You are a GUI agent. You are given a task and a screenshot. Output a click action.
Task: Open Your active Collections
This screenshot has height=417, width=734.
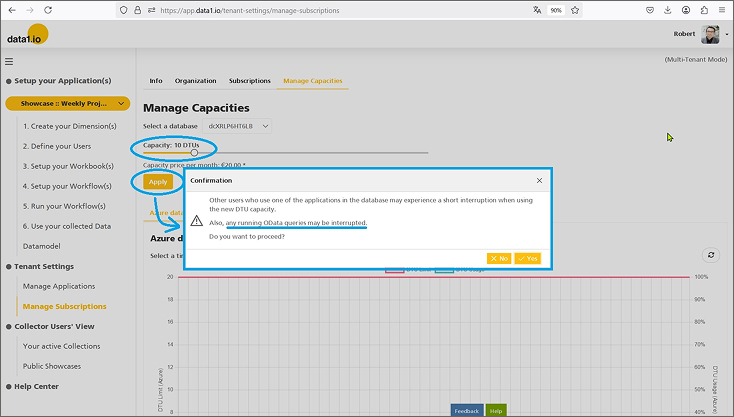coord(61,346)
